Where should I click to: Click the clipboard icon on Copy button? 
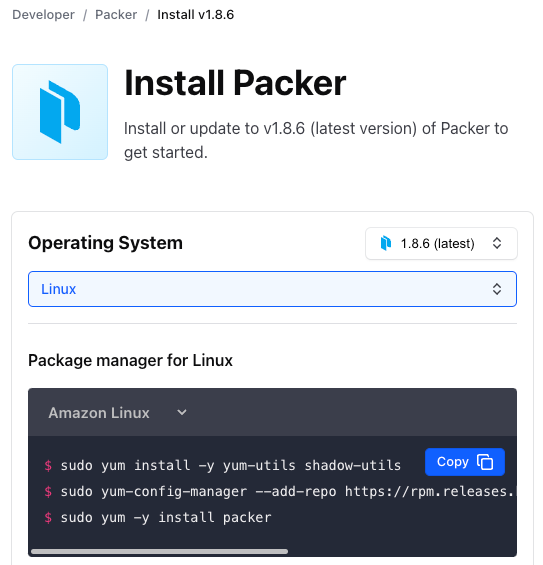(x=485, y=462)
